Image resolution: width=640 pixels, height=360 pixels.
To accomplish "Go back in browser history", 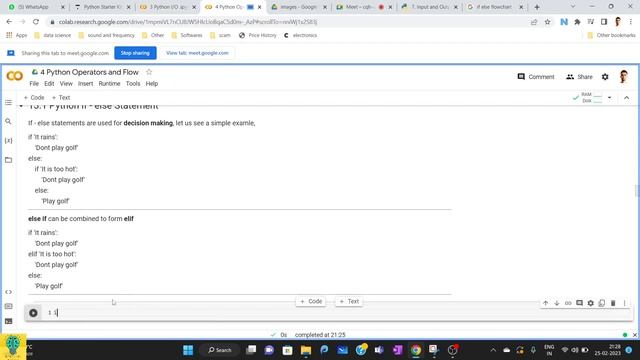I will pos(9,22).
